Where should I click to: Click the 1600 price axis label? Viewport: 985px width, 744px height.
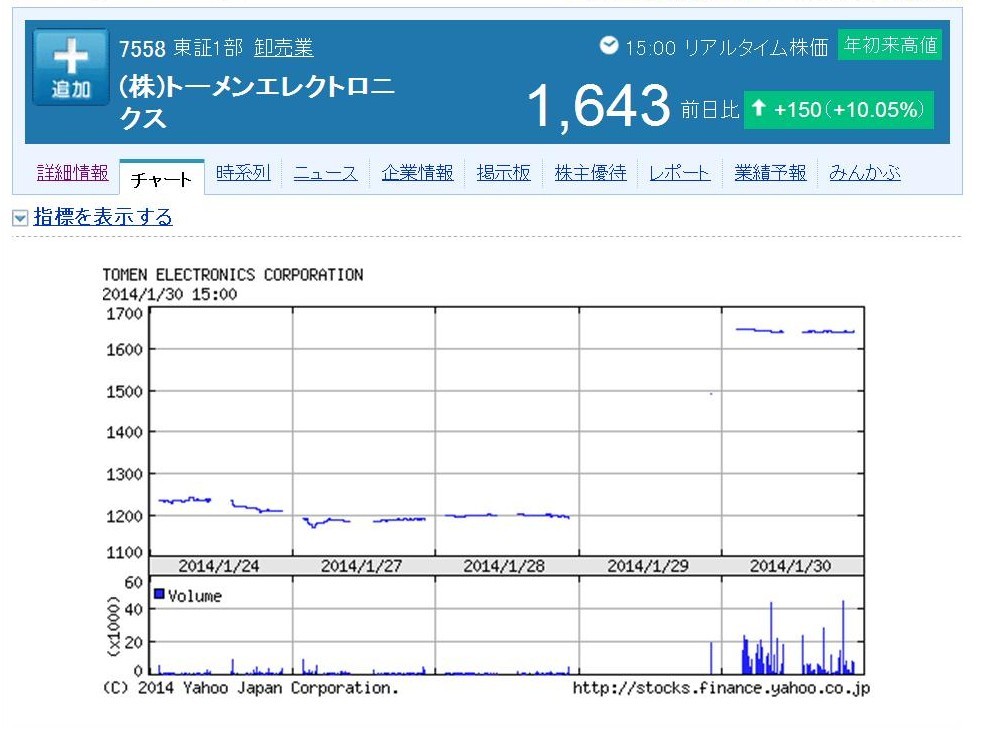(124, 350)
